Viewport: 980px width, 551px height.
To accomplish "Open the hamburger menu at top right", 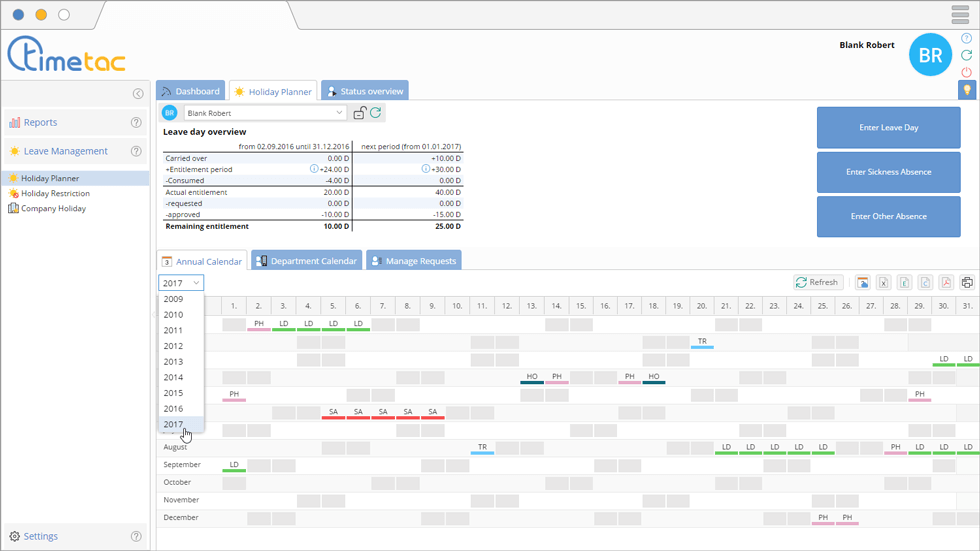I will 960,15.
